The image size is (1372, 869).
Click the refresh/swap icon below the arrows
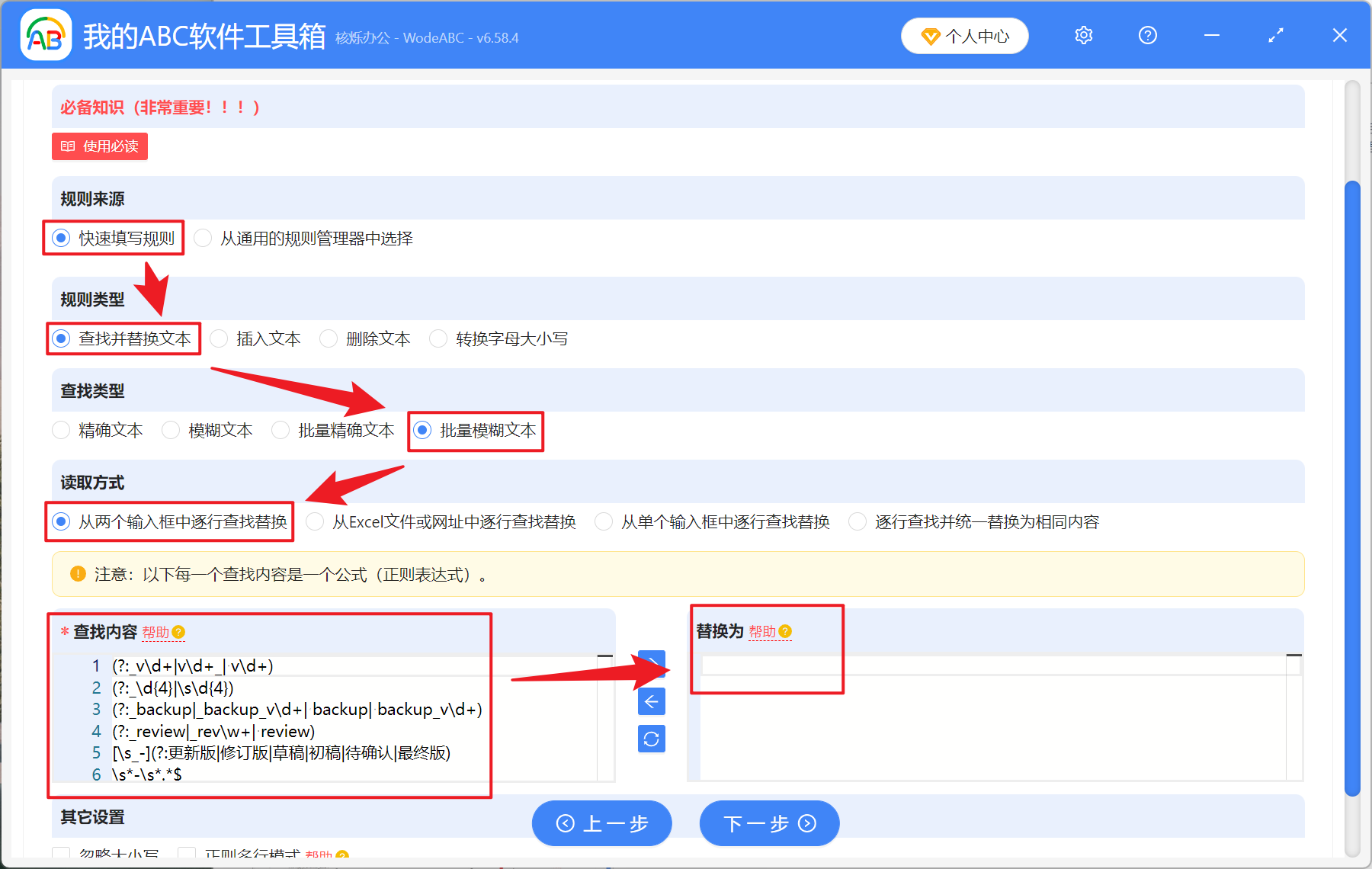click(x=652, y=739)
